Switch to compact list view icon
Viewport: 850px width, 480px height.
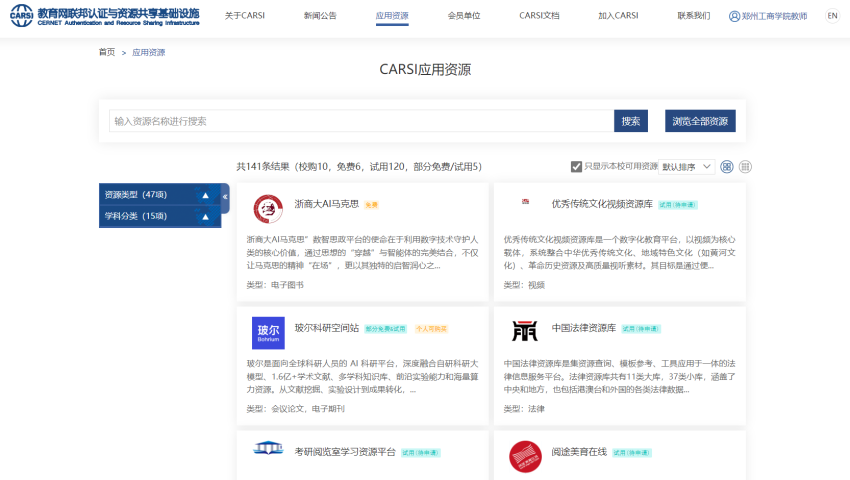(x=745, y=167)
